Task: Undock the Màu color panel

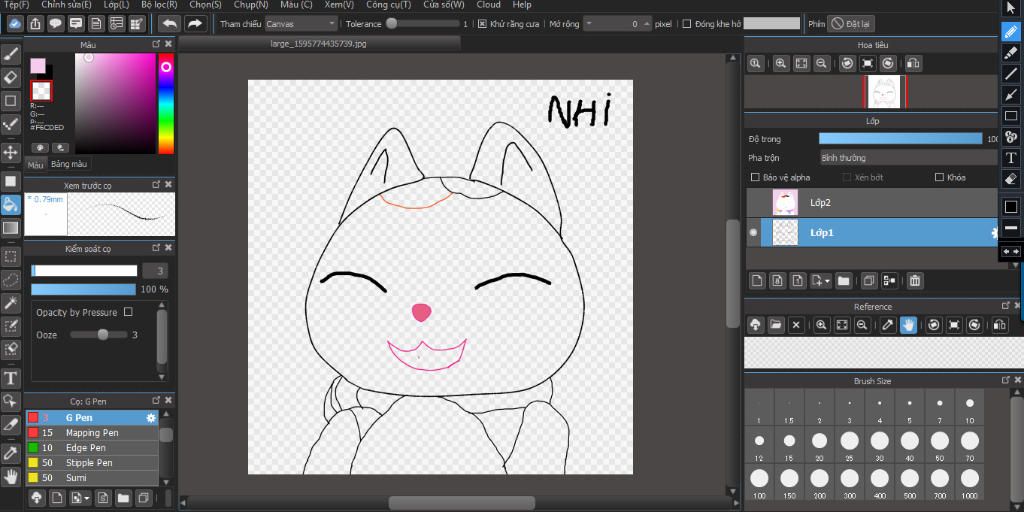Action: point(156,44)
